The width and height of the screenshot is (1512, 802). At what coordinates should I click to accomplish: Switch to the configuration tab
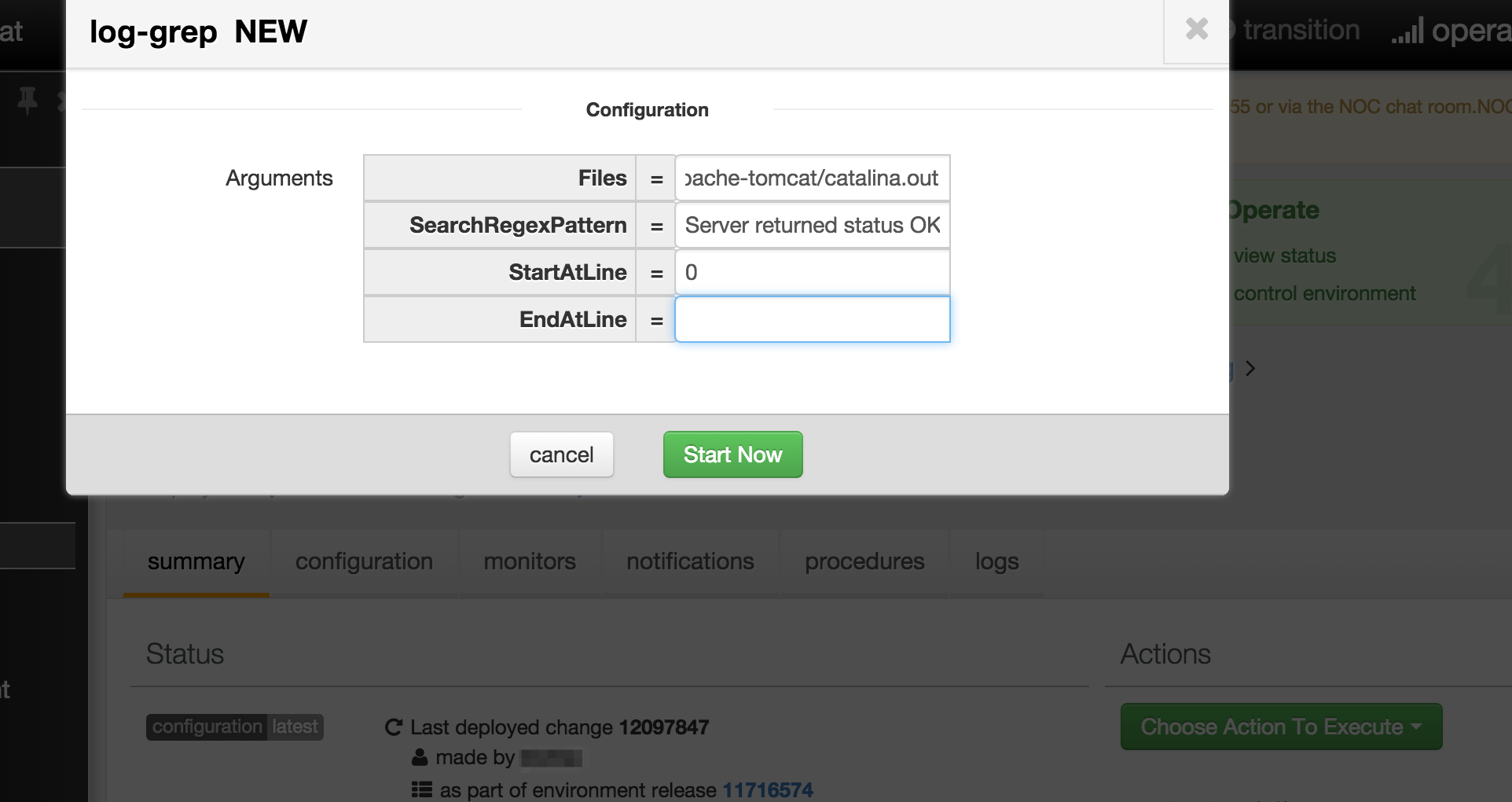364,561
